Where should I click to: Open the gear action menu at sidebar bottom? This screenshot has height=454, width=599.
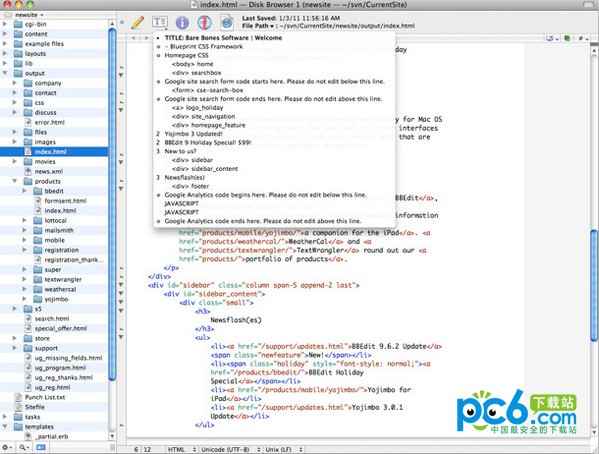point(7,447)
